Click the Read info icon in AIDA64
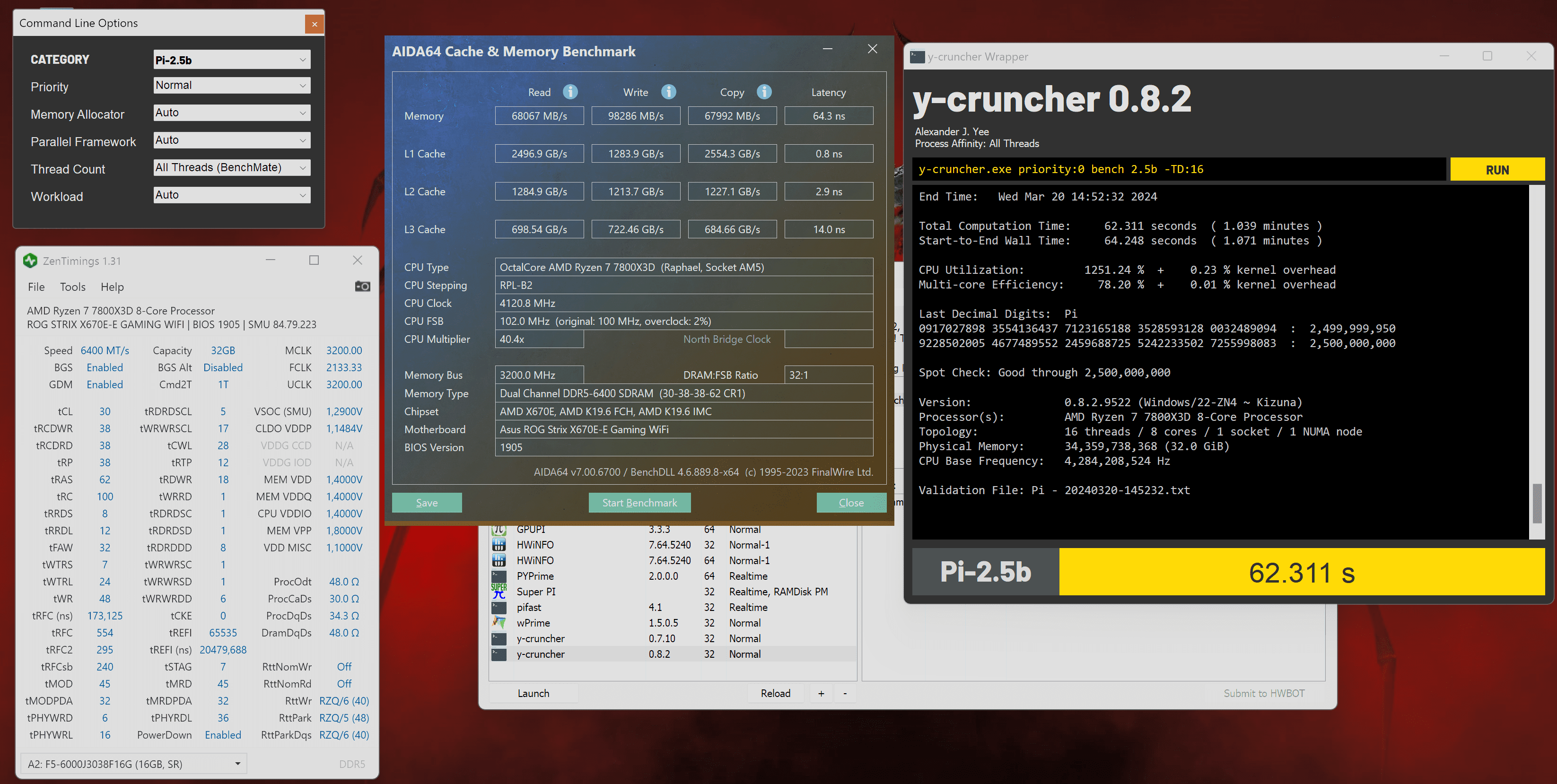Image resolution: width=1557 pixels, height=784 pixels. [x=570, y=92]
